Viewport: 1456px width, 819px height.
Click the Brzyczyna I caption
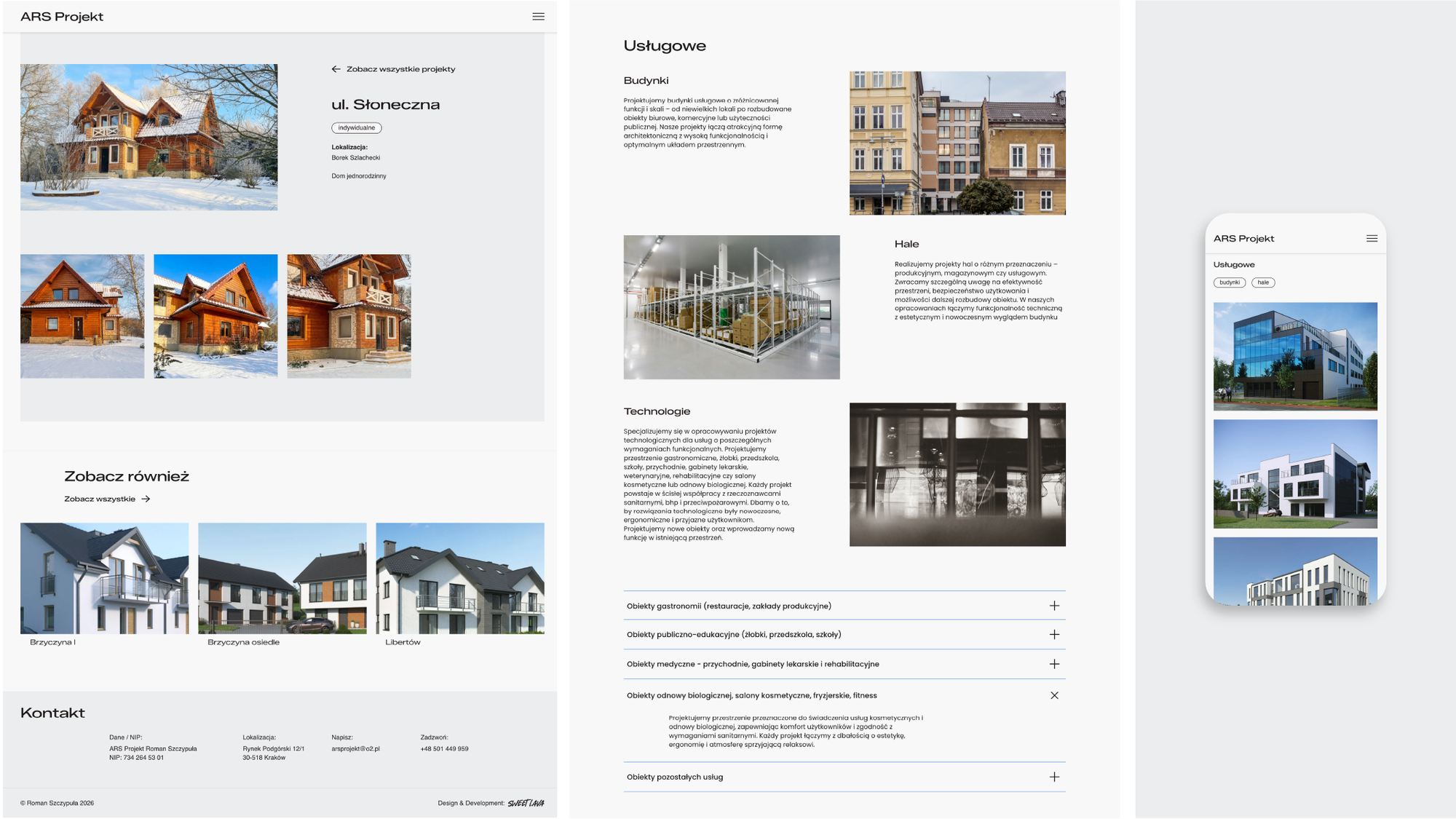(x=52, y=642)
